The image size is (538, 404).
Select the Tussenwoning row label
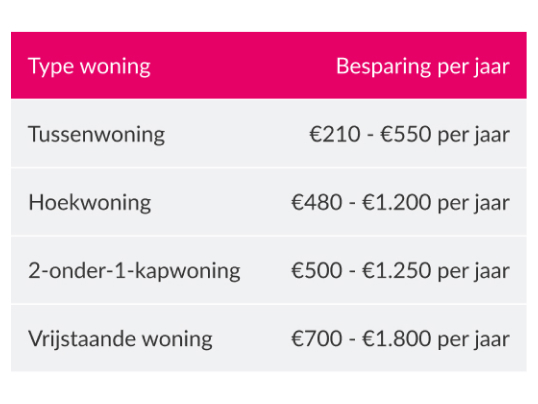[96, 134]
